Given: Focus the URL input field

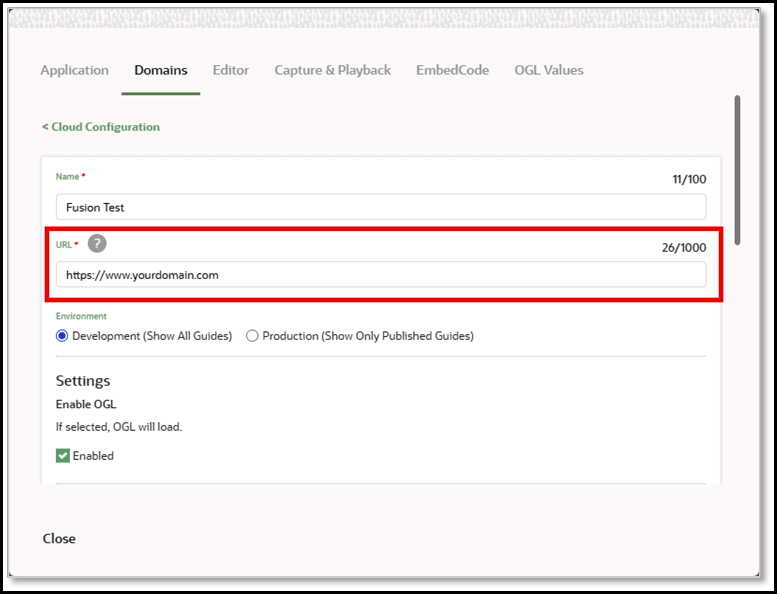Looking at the screenshot, I should pyautogui.click(x=381, y=274).
